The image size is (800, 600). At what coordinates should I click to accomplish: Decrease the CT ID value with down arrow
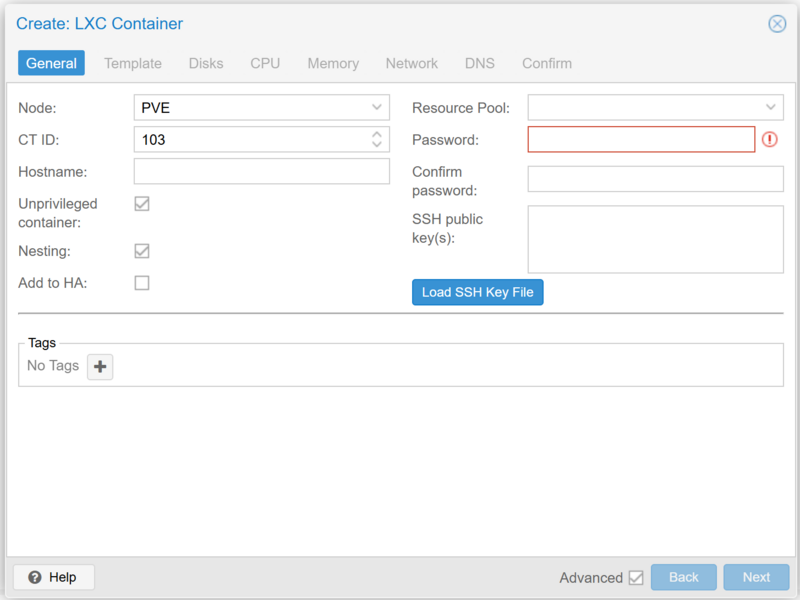(x=377, y=144)
